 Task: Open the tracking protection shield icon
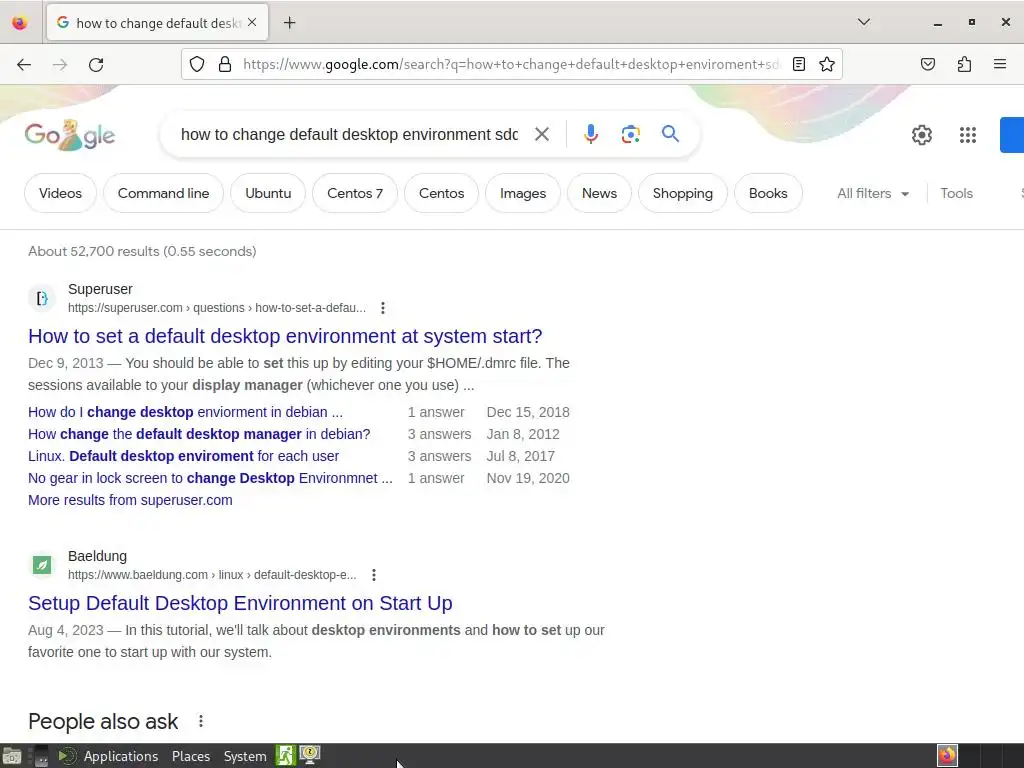point(197,64)
